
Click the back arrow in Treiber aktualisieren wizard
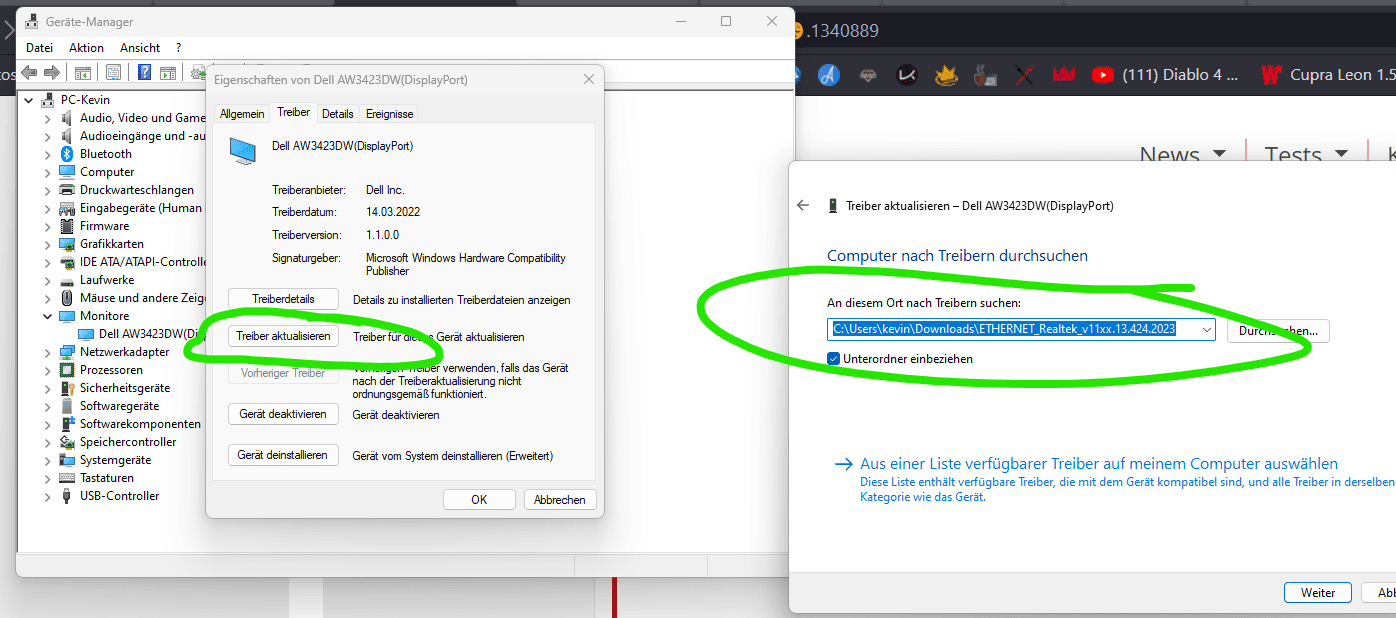pyautogui.click(x=802, y=205)
